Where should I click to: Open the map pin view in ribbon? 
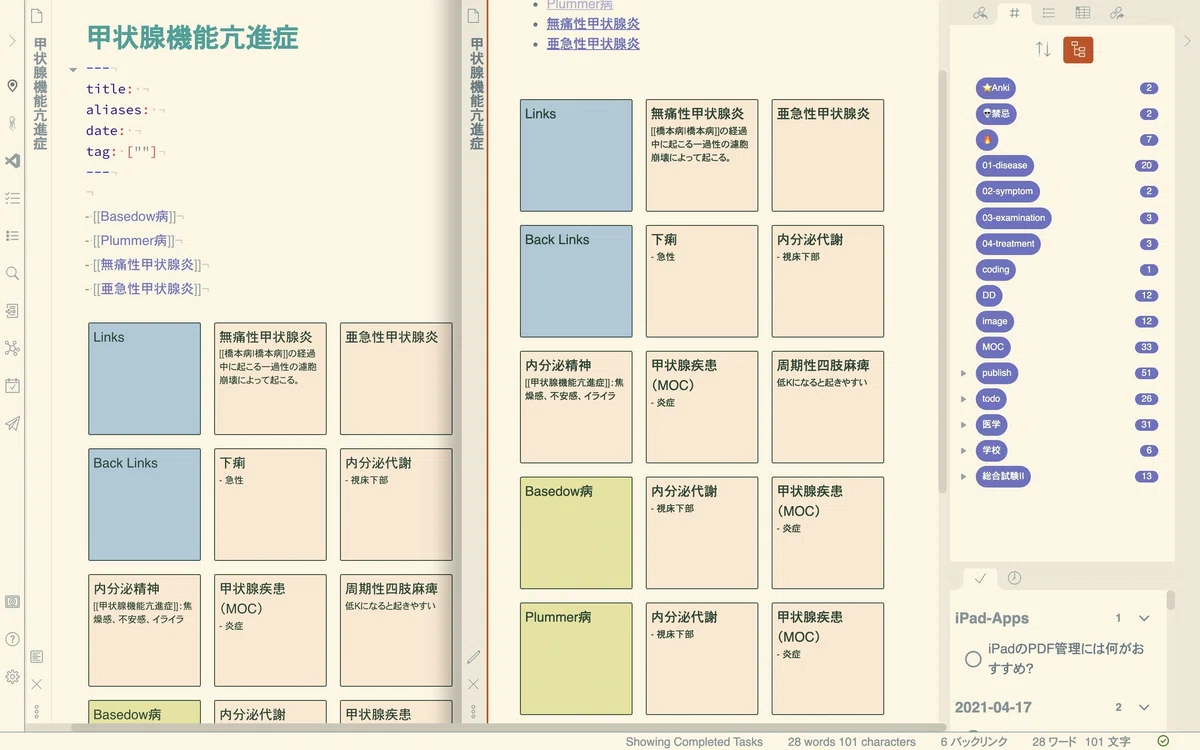(12, 86)
